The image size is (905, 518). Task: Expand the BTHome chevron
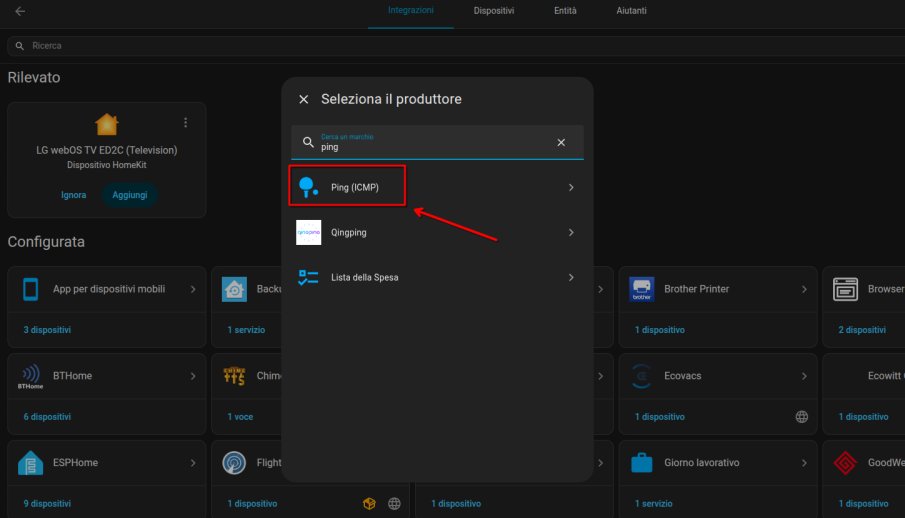(x=193, y=376)
